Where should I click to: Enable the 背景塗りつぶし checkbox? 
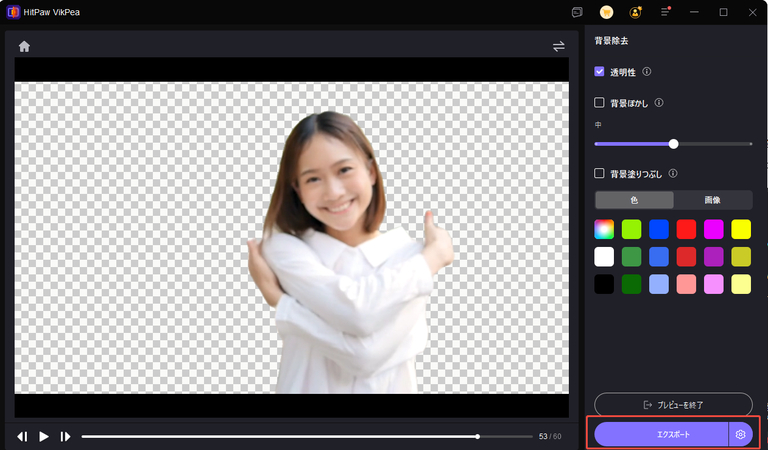(600, 173)
